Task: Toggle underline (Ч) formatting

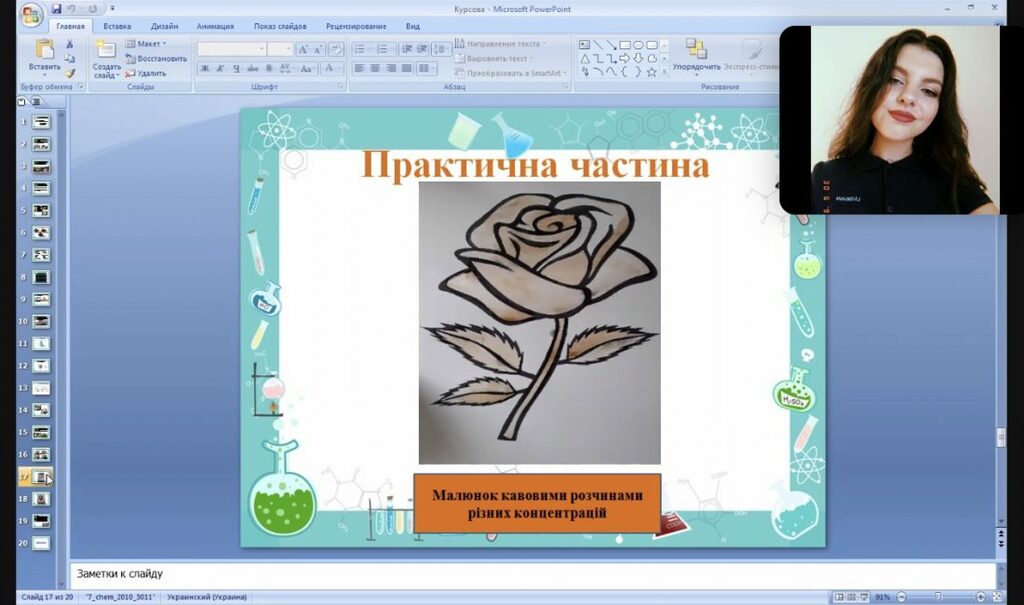Action: click(x=236, y=69)
